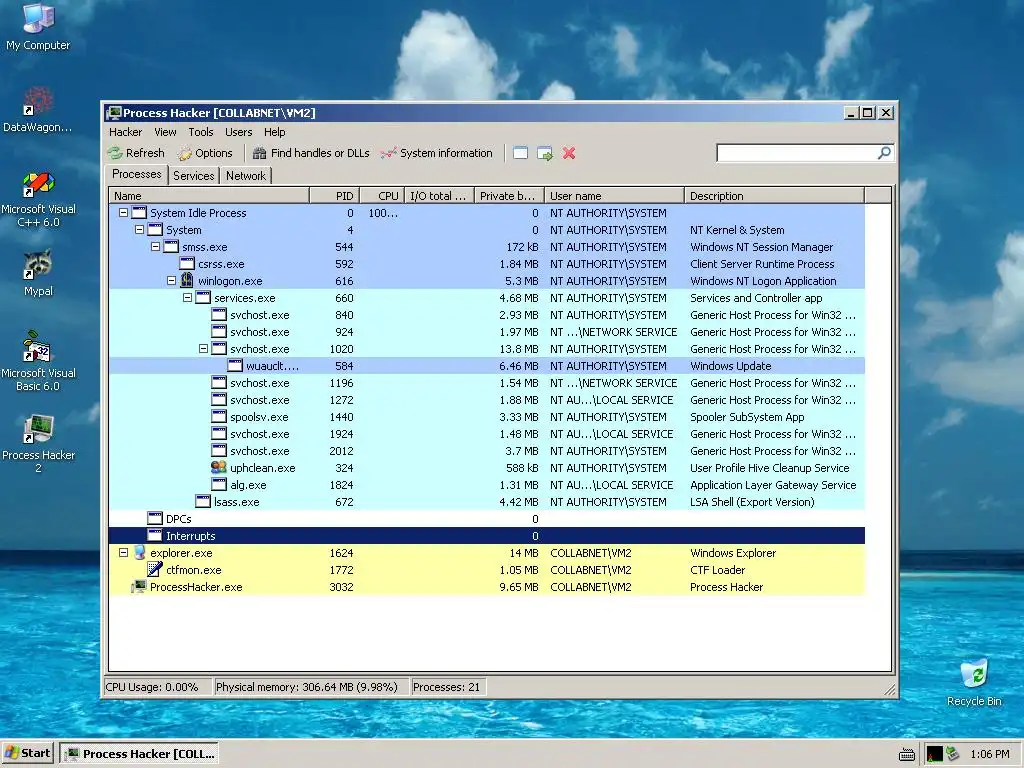Open System information

436,153
